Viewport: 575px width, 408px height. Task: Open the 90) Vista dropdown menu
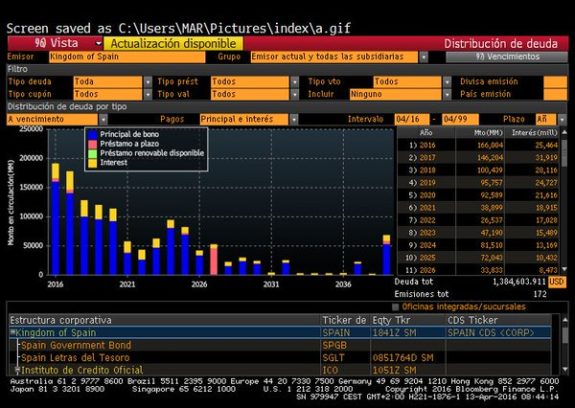point(55,43)
